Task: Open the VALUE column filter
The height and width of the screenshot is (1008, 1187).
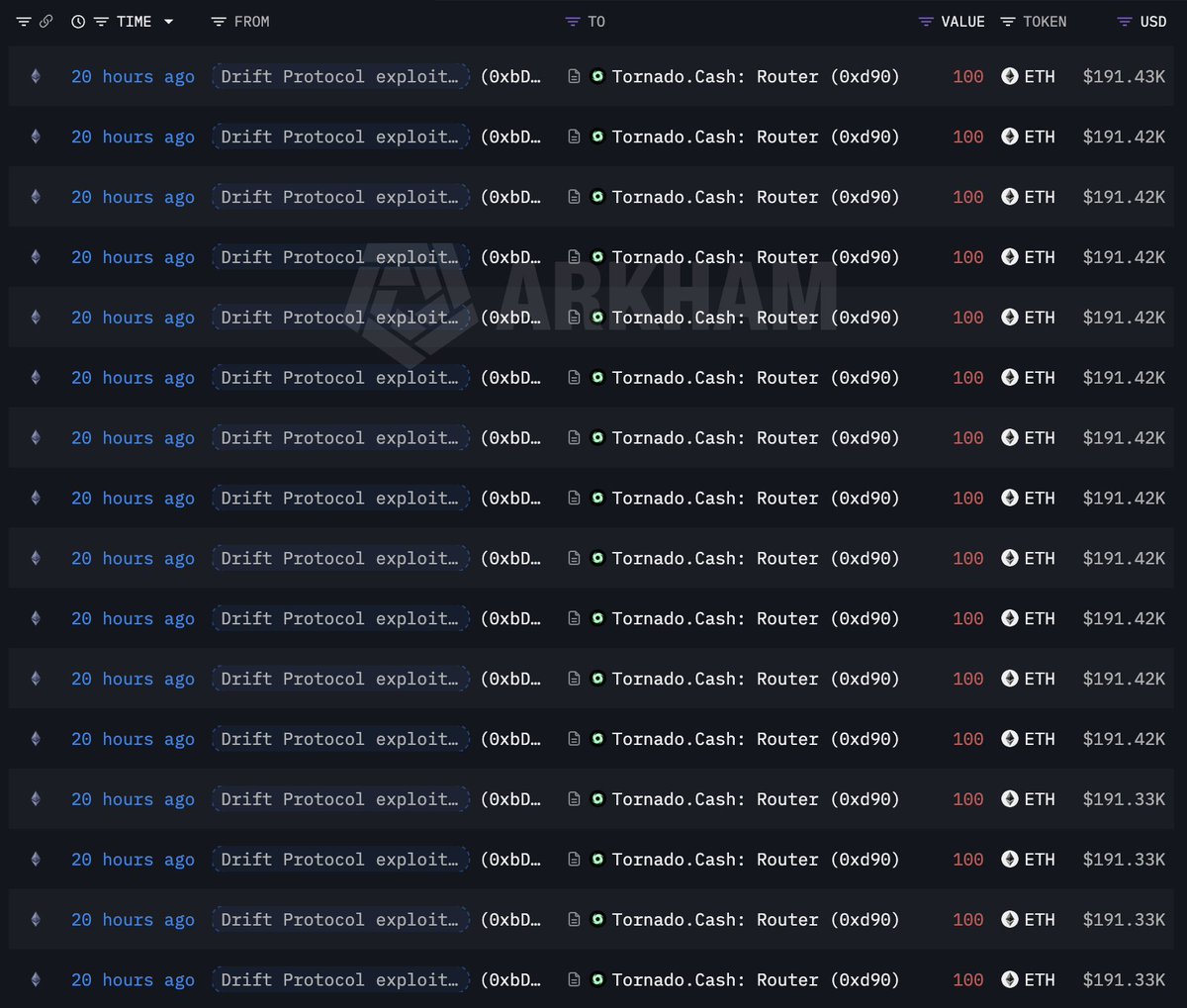Action: click(x=926, y=21)
